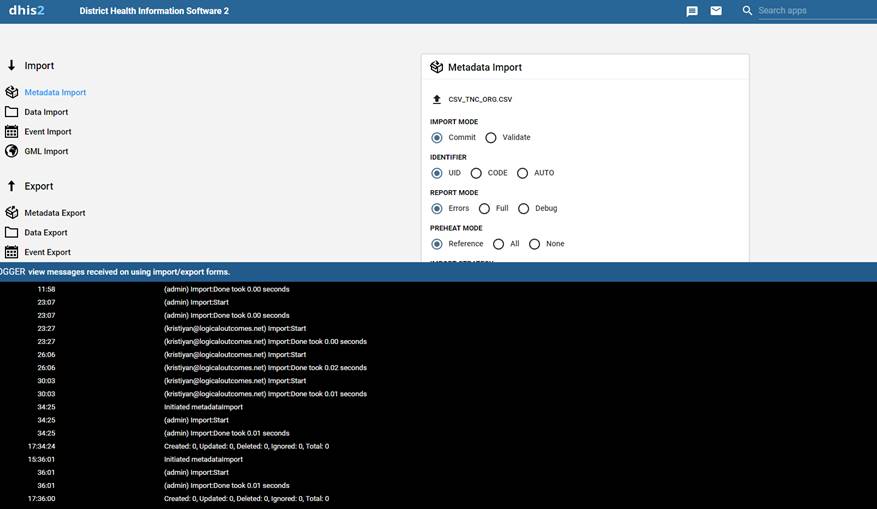The width and height of the screenshot is (877, 509).
Task: Select None preheat mode
Action: (535, 244)
